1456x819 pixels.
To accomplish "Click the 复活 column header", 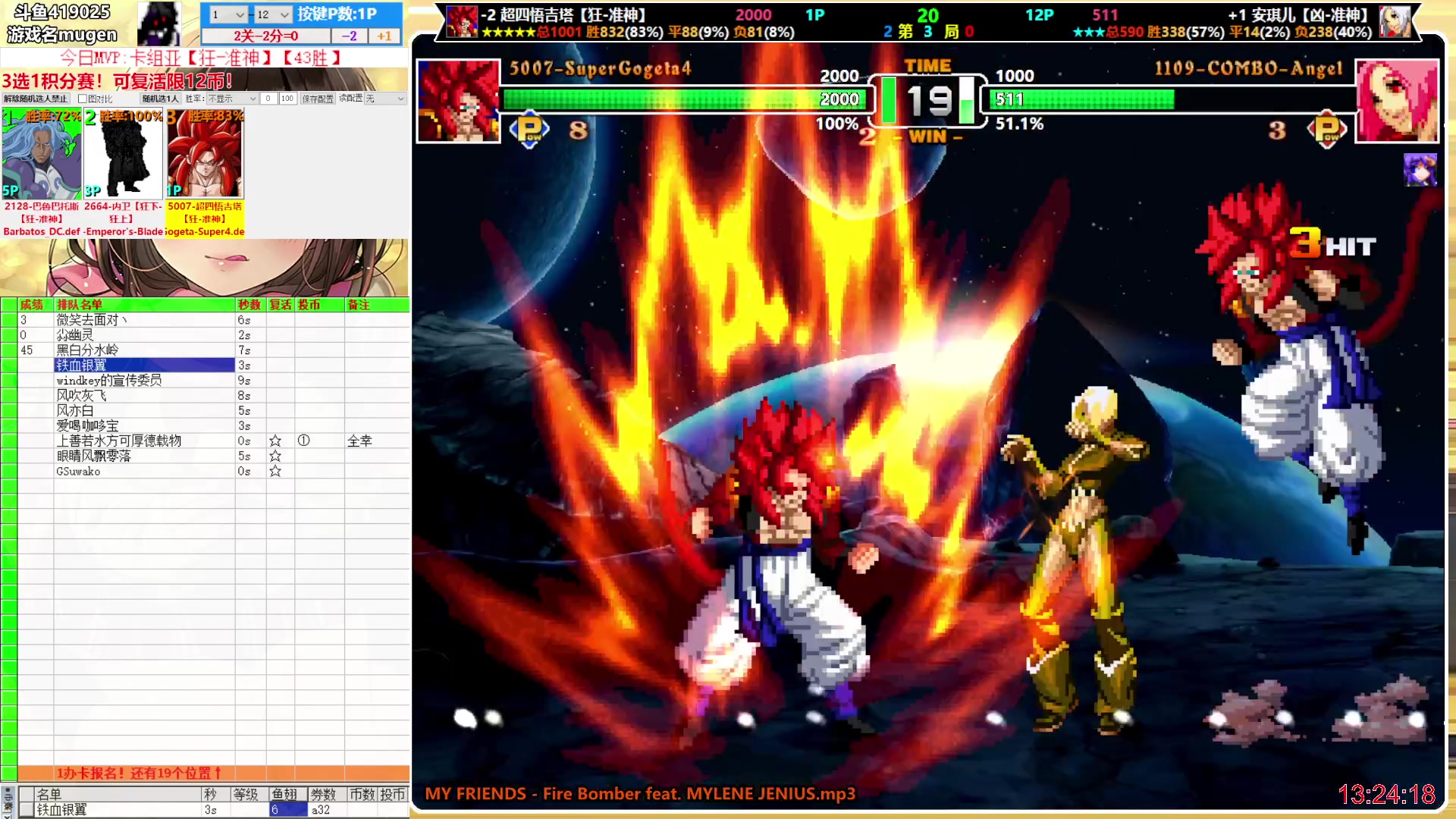I will [281, 305].
